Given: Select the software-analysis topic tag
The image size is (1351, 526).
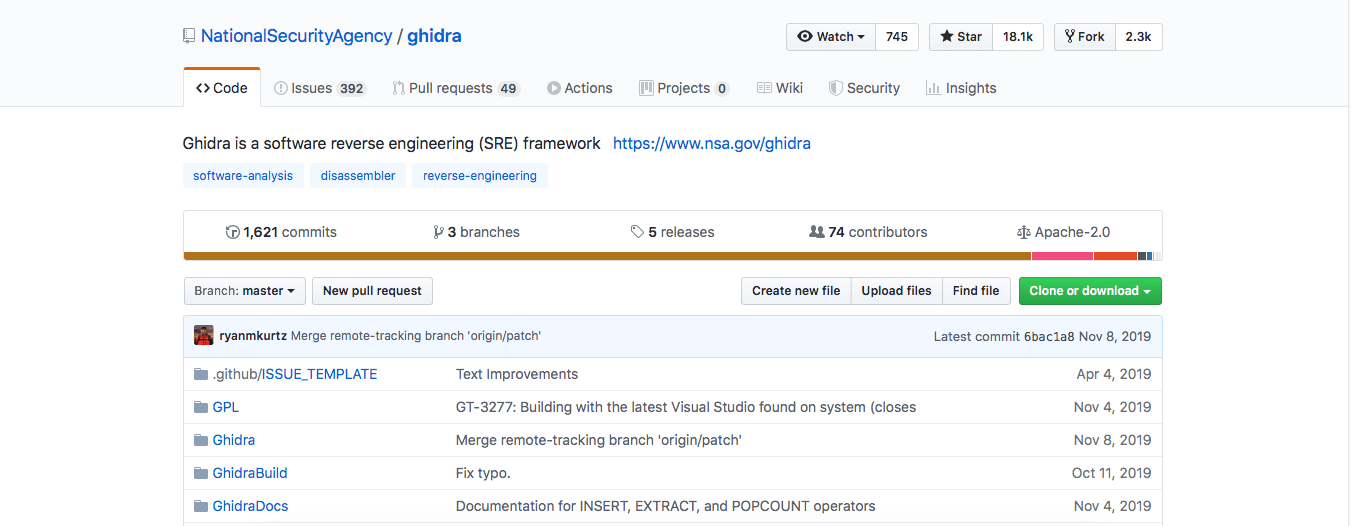Looking at the screenshot, I should point(243,176).
